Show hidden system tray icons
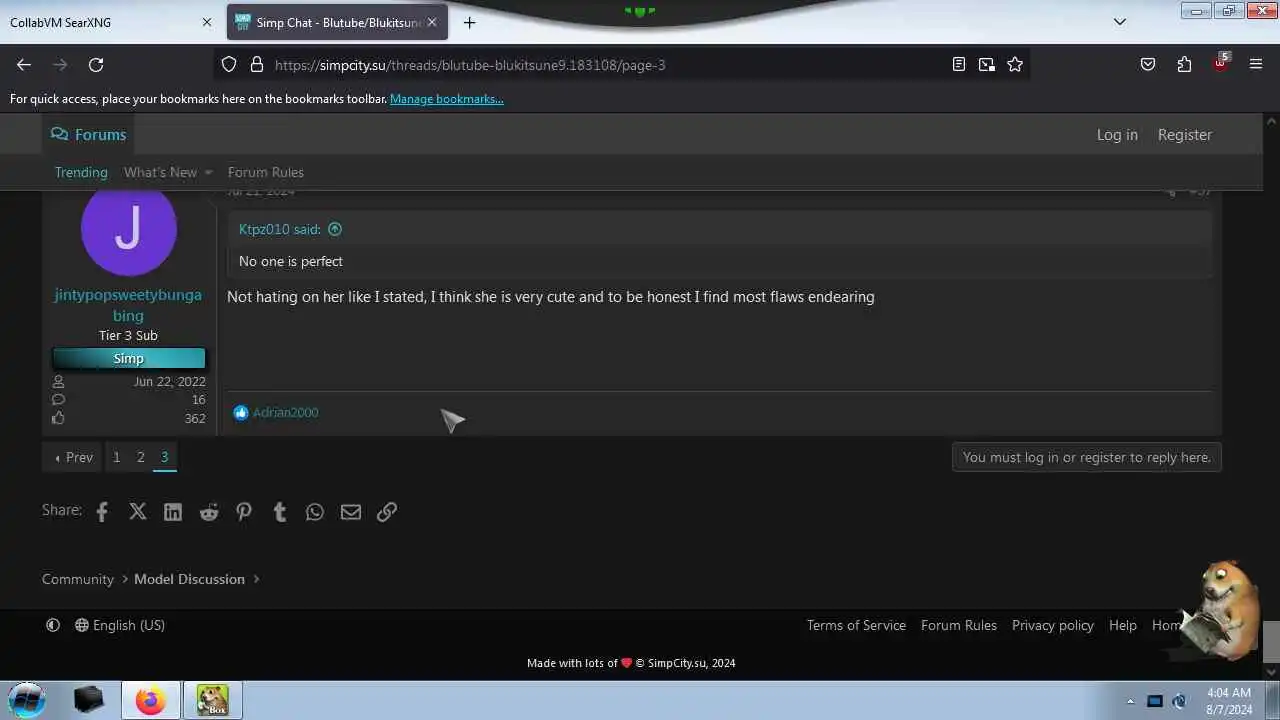 pyautogui.click(x=1130, y=701)
